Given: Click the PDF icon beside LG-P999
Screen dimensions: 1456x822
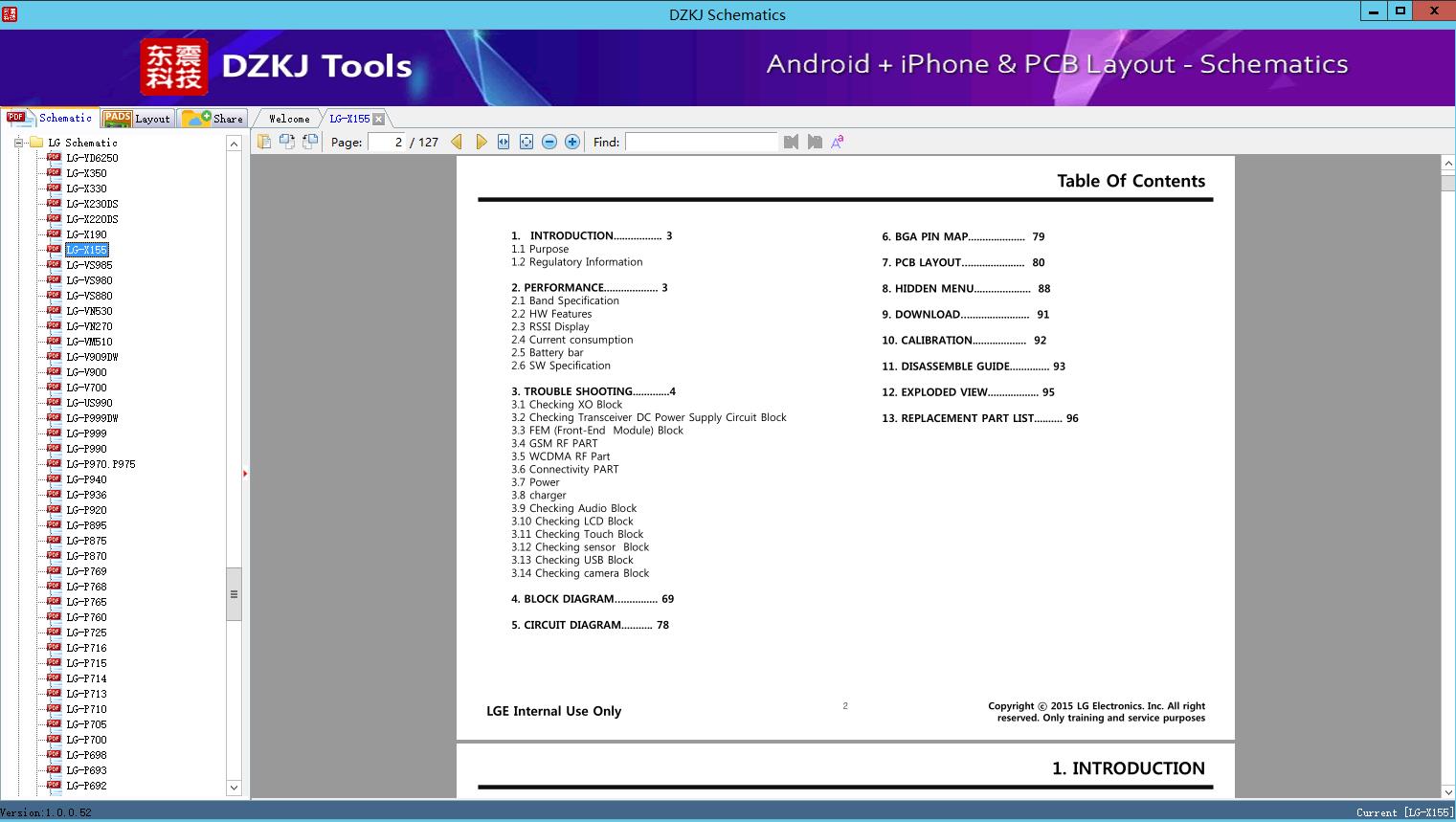Looking at the screenshot, I should coord(54,433).
